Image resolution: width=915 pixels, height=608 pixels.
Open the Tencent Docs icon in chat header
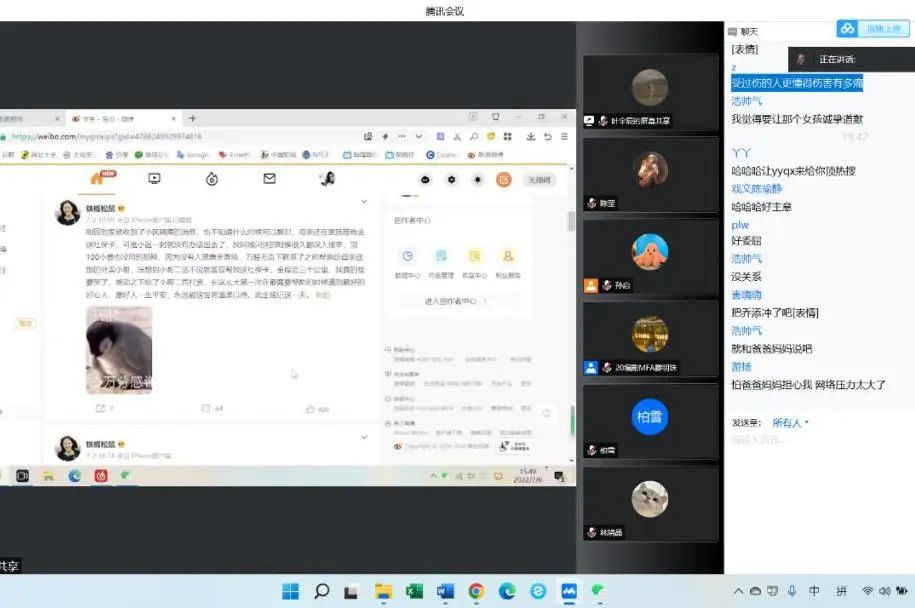847,29
